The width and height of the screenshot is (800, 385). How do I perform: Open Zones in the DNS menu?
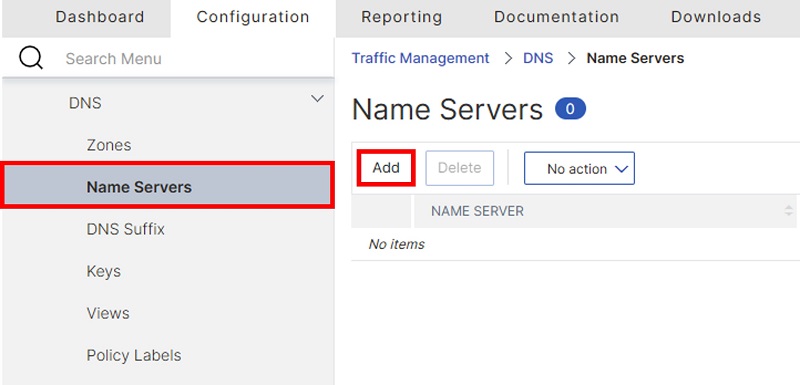(x=109, y=145)
